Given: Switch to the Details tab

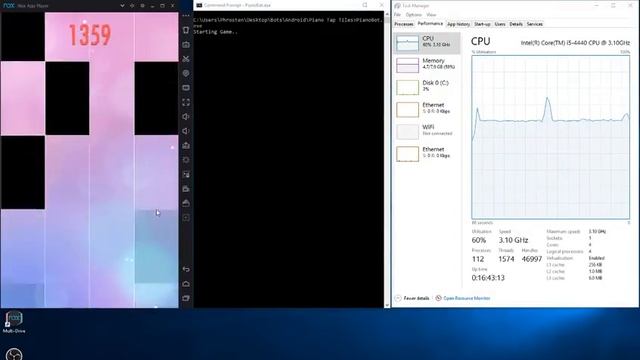Looking at the screenshot, I should 516,24.
